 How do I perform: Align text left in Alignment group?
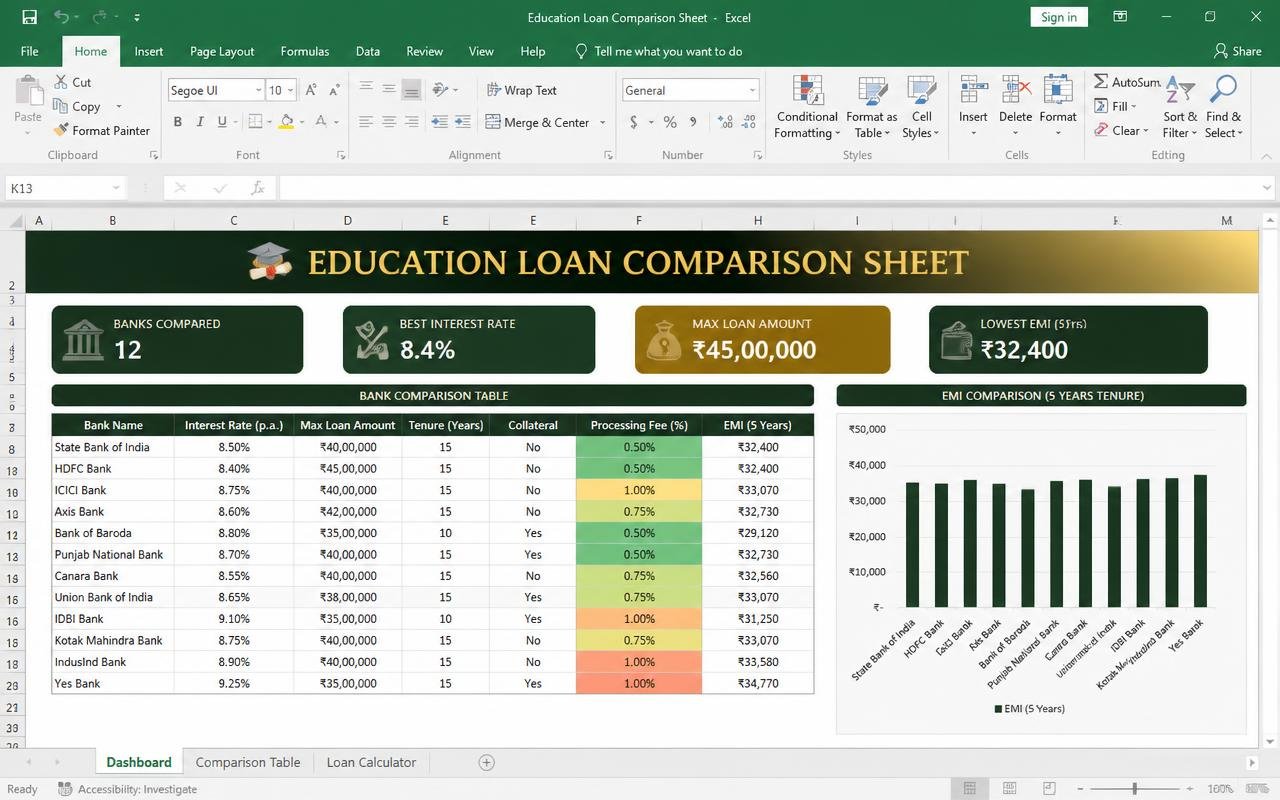click(x=366, y=122)
